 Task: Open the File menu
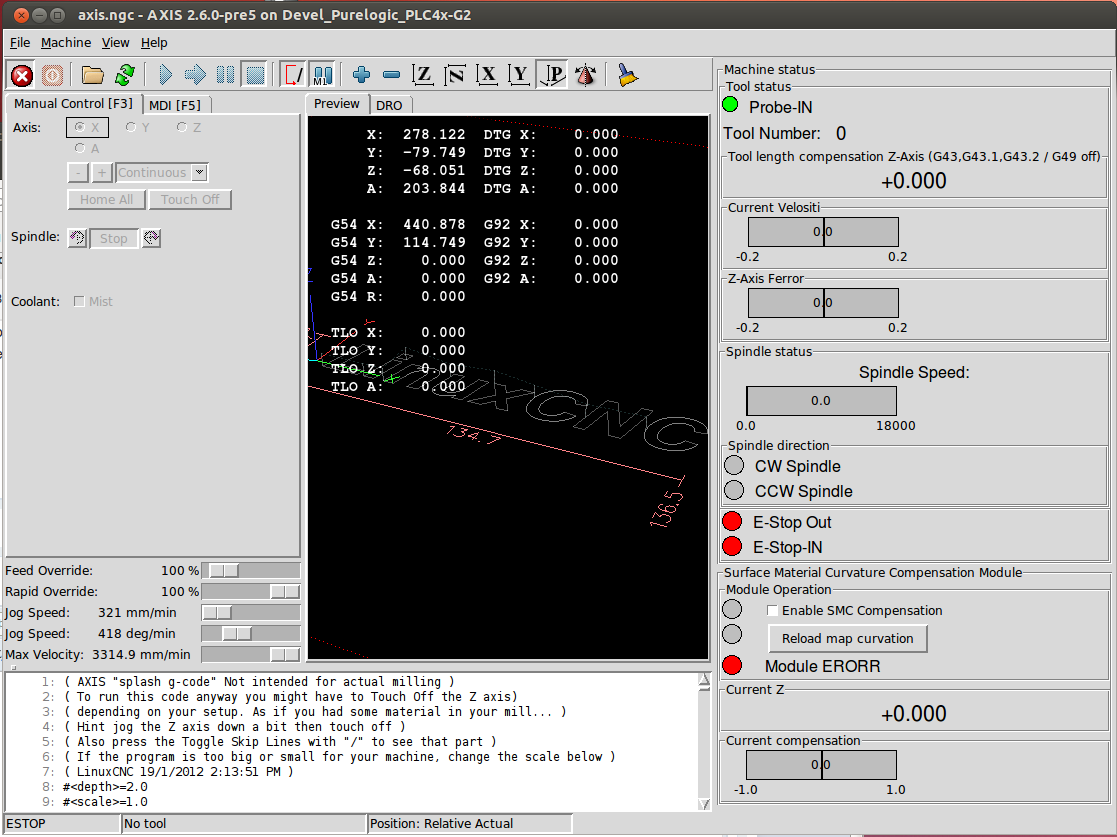click(x=20, y=43)
